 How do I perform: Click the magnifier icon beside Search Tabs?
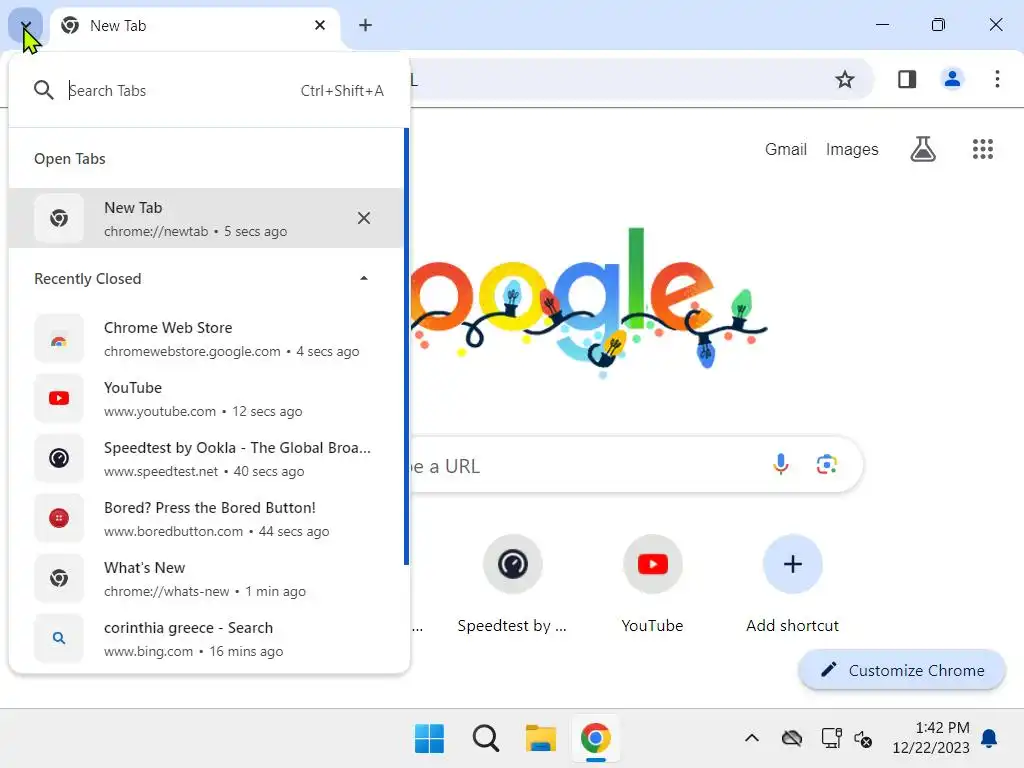(x=43, y=90)
